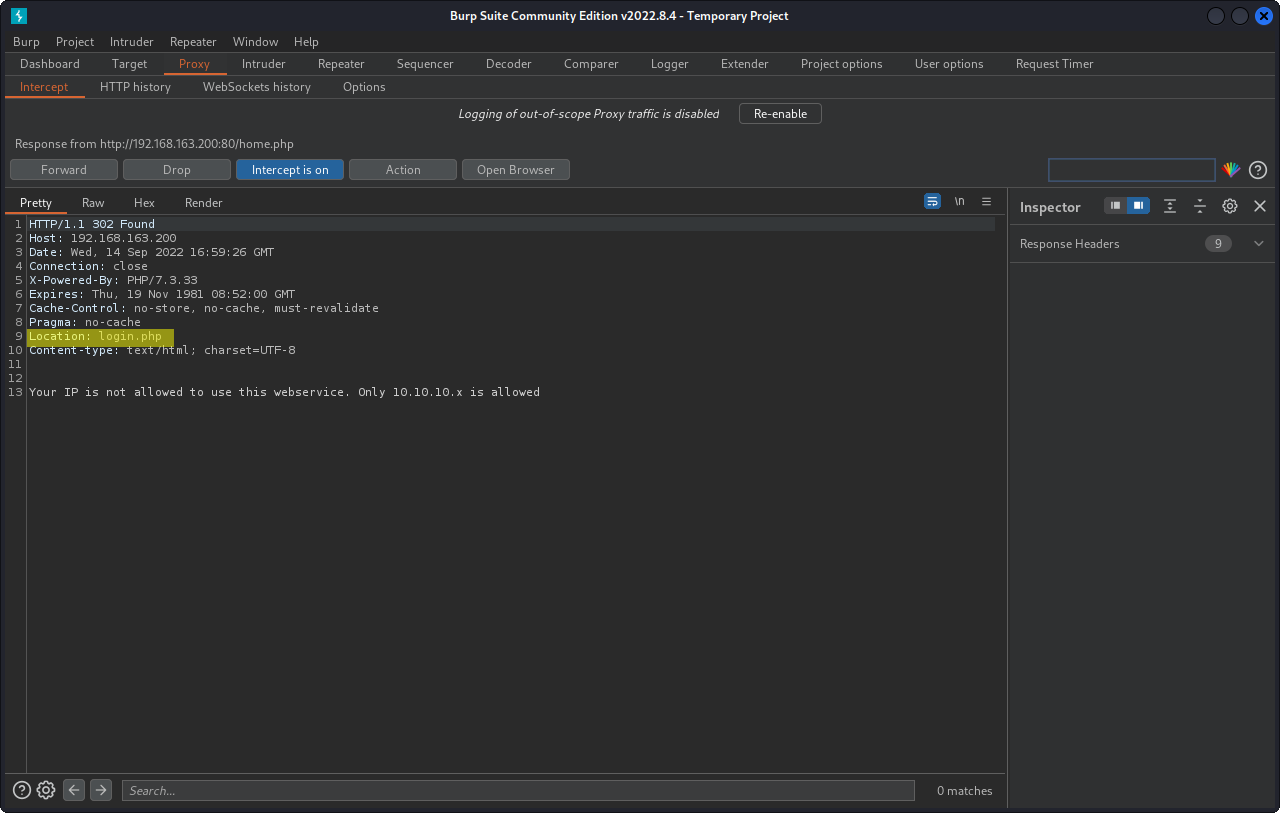Open the Burp menu

[26, 41]
